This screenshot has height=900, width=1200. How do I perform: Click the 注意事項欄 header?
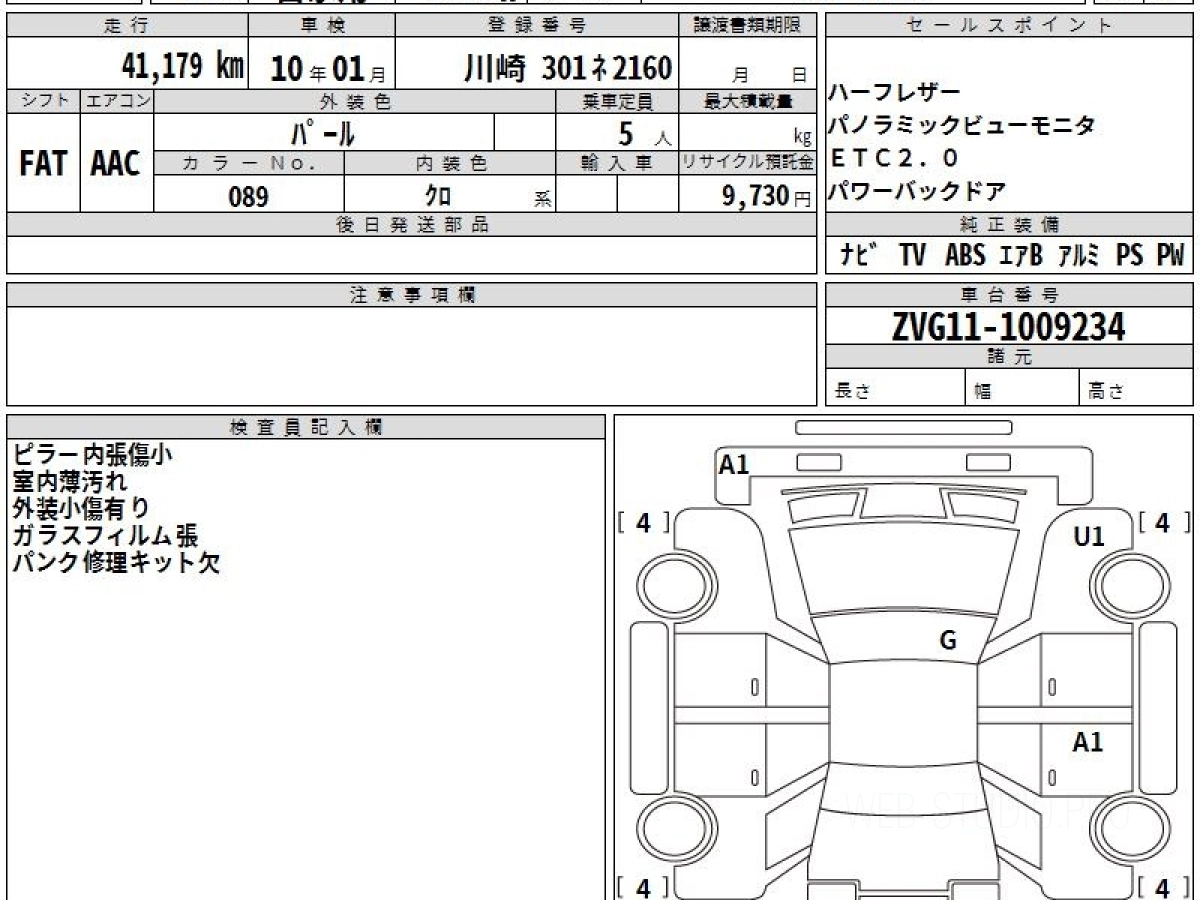tap(412, 295)
